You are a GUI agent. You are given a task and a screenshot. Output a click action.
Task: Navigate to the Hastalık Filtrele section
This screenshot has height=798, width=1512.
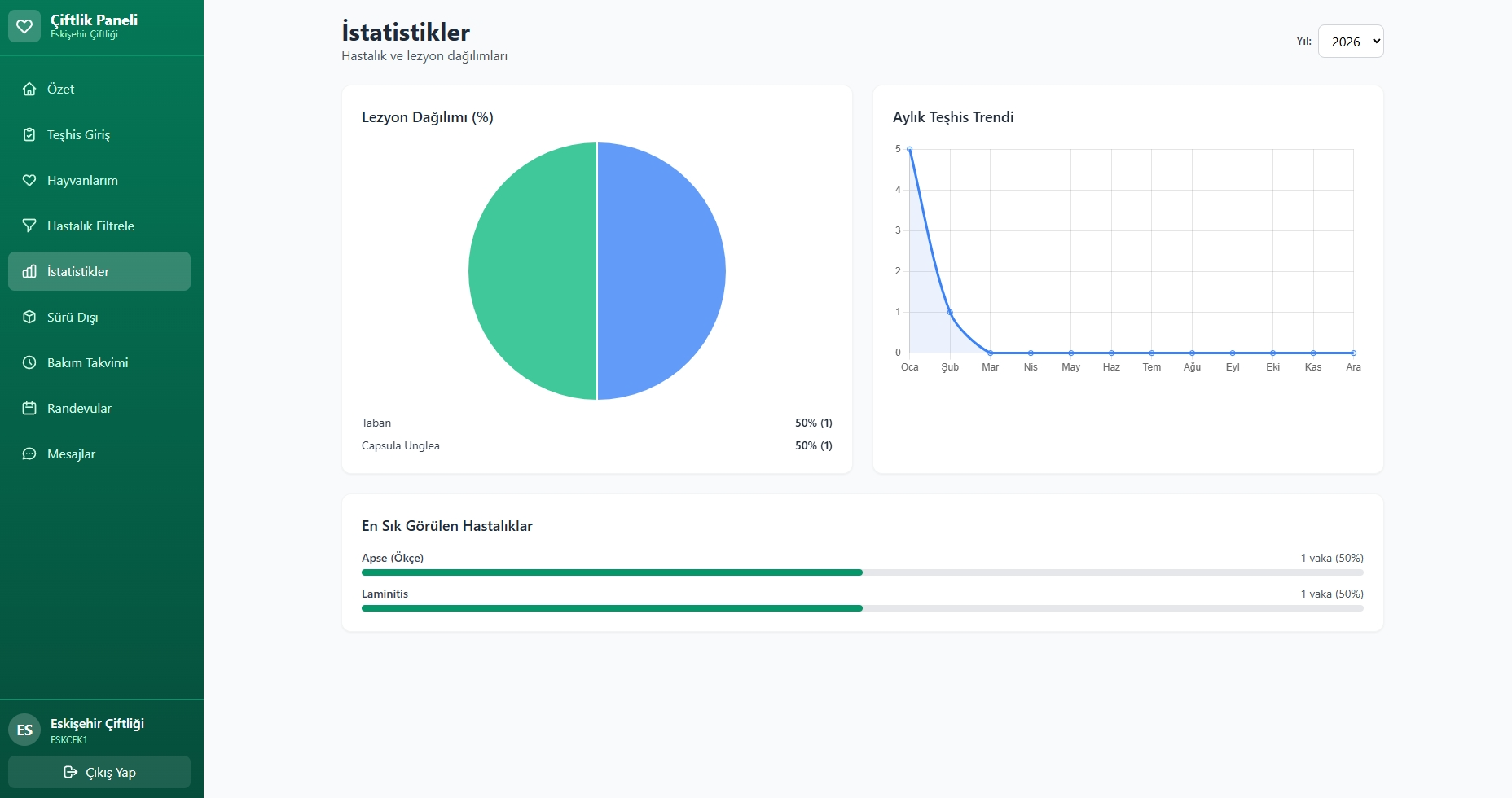click(90, 226)
